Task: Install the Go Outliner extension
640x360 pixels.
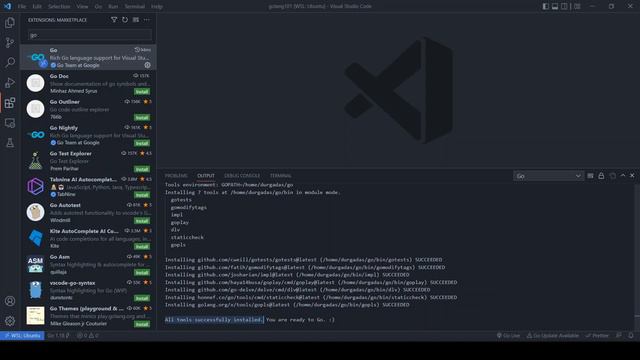Action: [x=142, y=118]
